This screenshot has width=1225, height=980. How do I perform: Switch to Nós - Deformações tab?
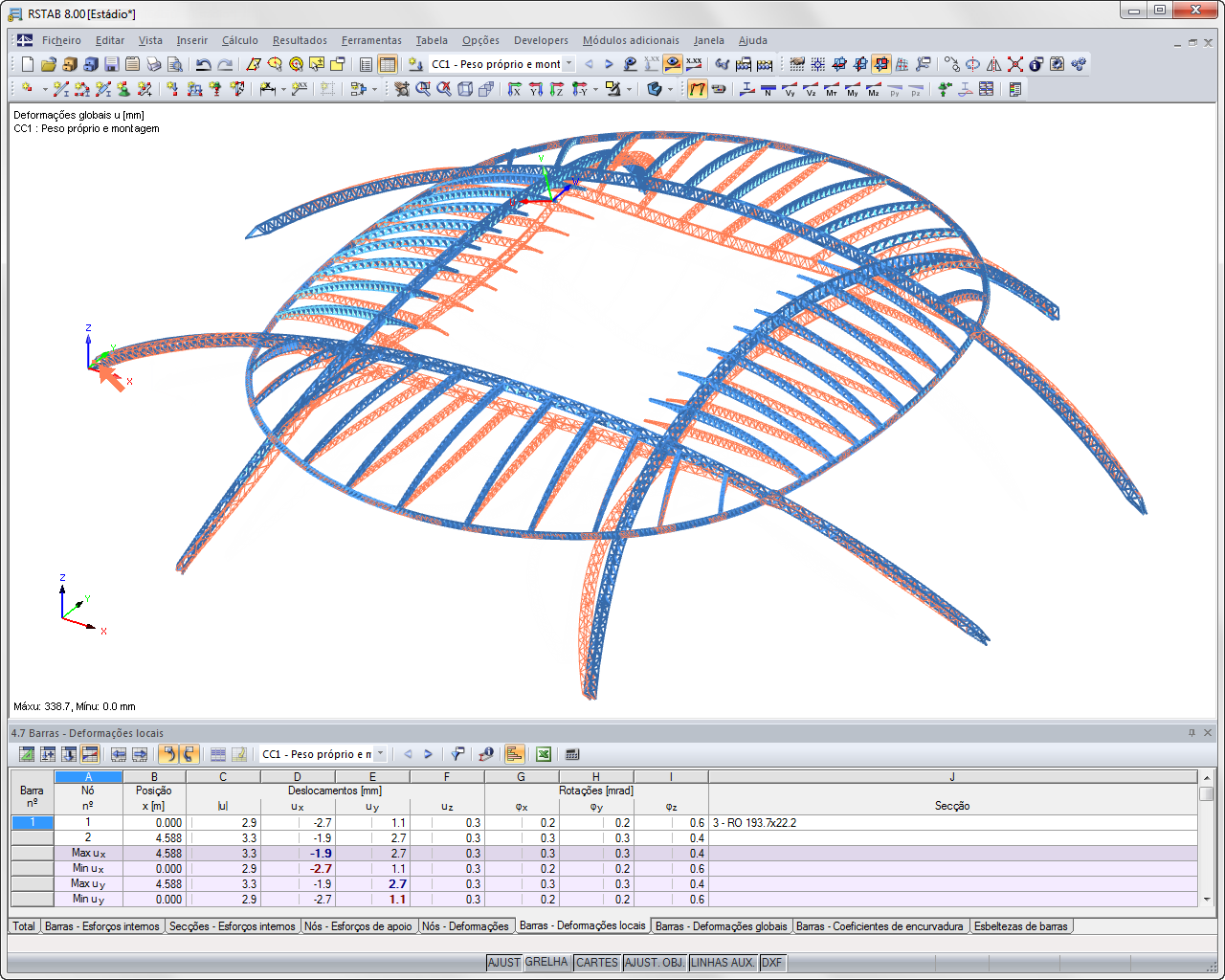tap(466, 926)
